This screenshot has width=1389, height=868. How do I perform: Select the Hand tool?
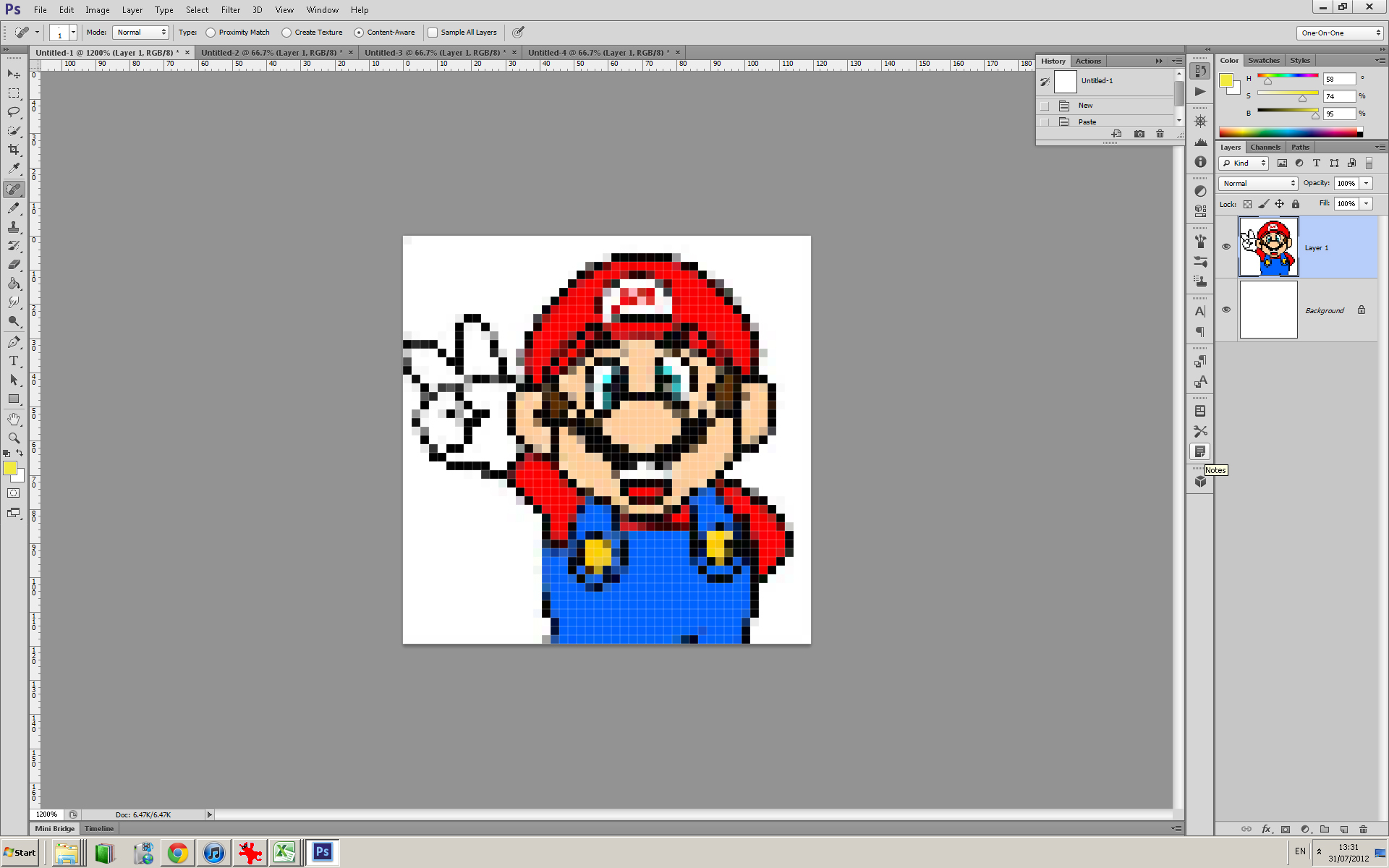[x=14, y=420]
